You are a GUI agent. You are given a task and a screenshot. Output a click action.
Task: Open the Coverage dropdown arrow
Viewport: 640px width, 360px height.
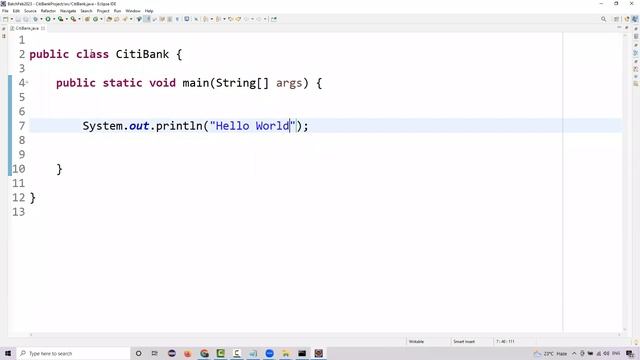67,19
